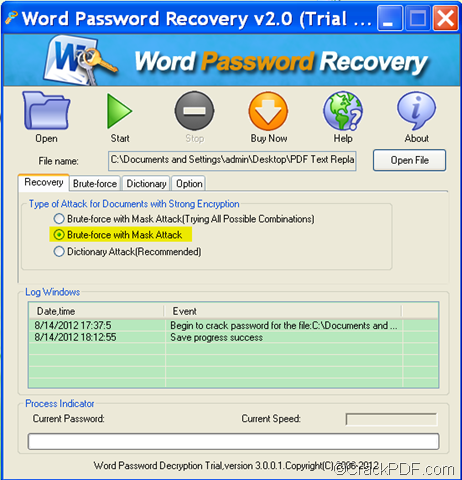Switch to the Recovery tab
The height and width of the screenshot is (480, 462).
tap(44, 182)
